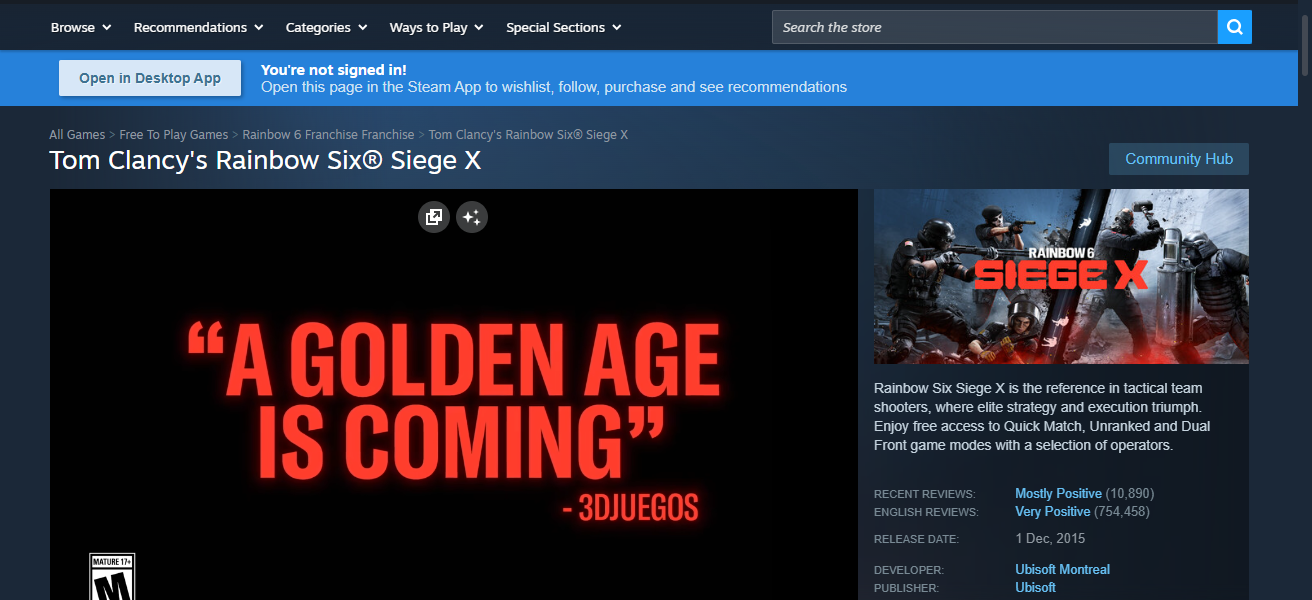Screen dimensions: 1312x600
Task: Follow the Rainbow 6 Franchise breadcrumb link
Action: click(x=328, y=134)
